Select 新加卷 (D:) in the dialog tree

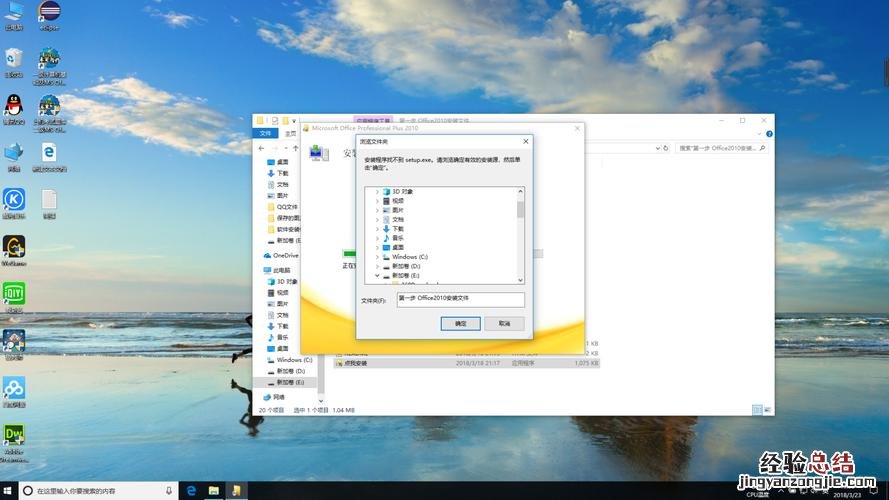(405, 266)
